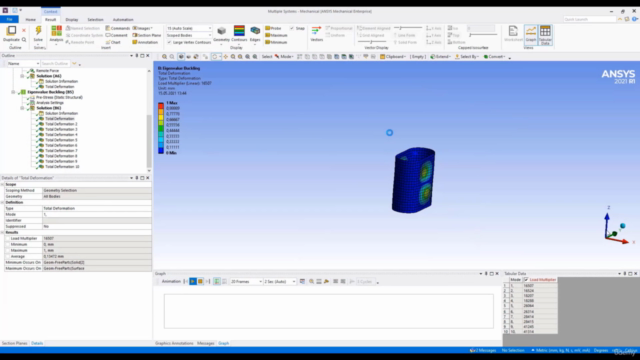
Task: Toggle Load Multiplier column checkbox
Action: [526, 280]
